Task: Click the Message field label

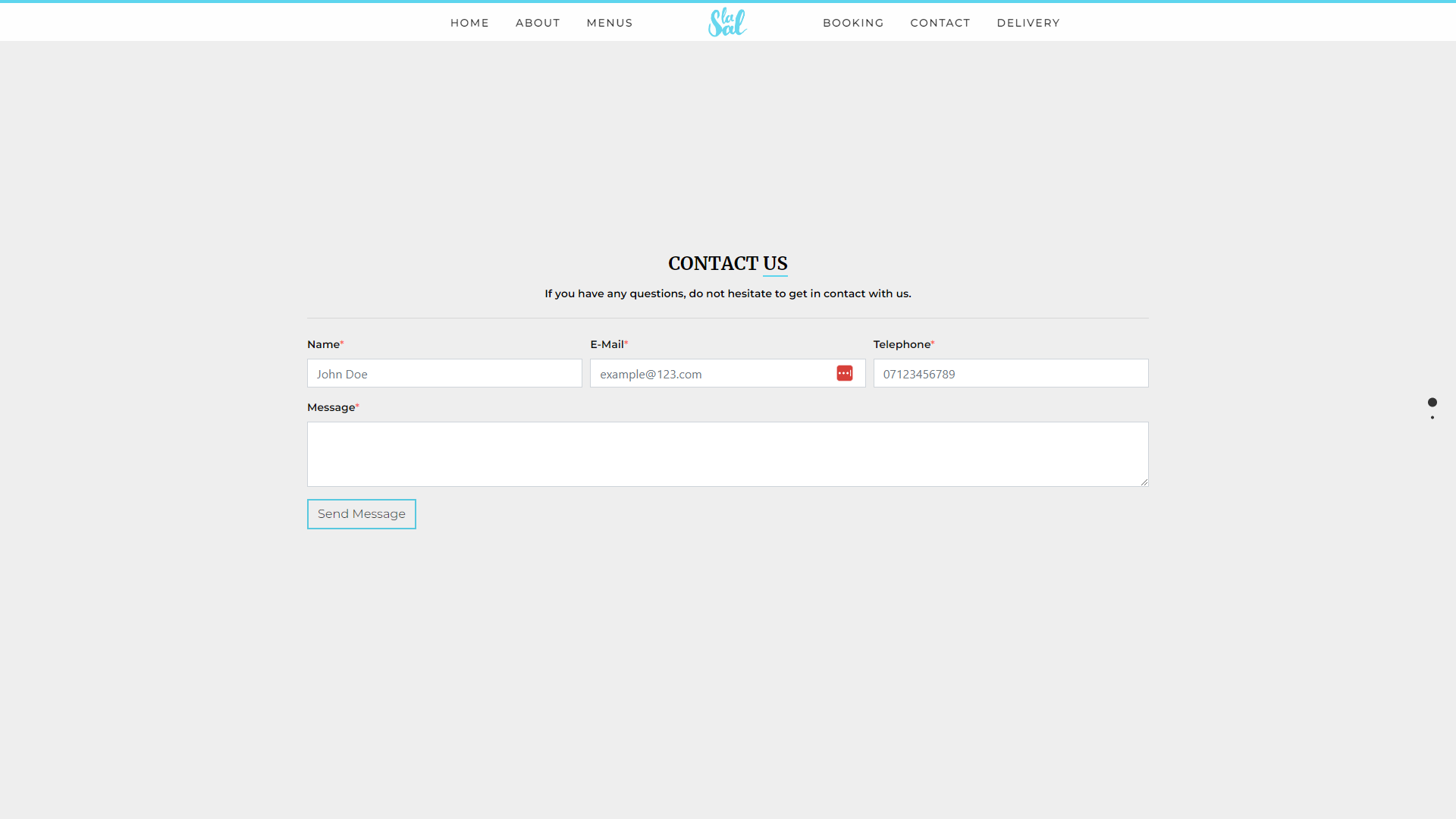Action: (332, 407)
